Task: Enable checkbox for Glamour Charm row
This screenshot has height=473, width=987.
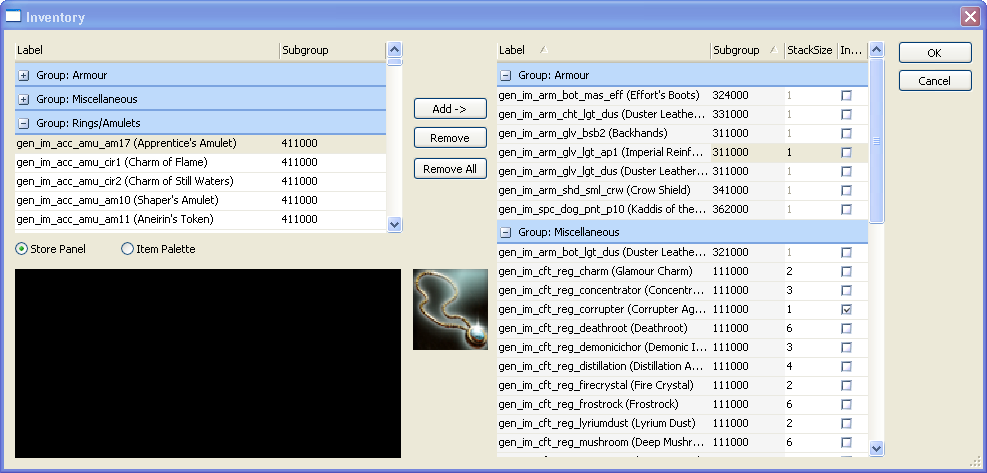Action: tap(847, 272)
